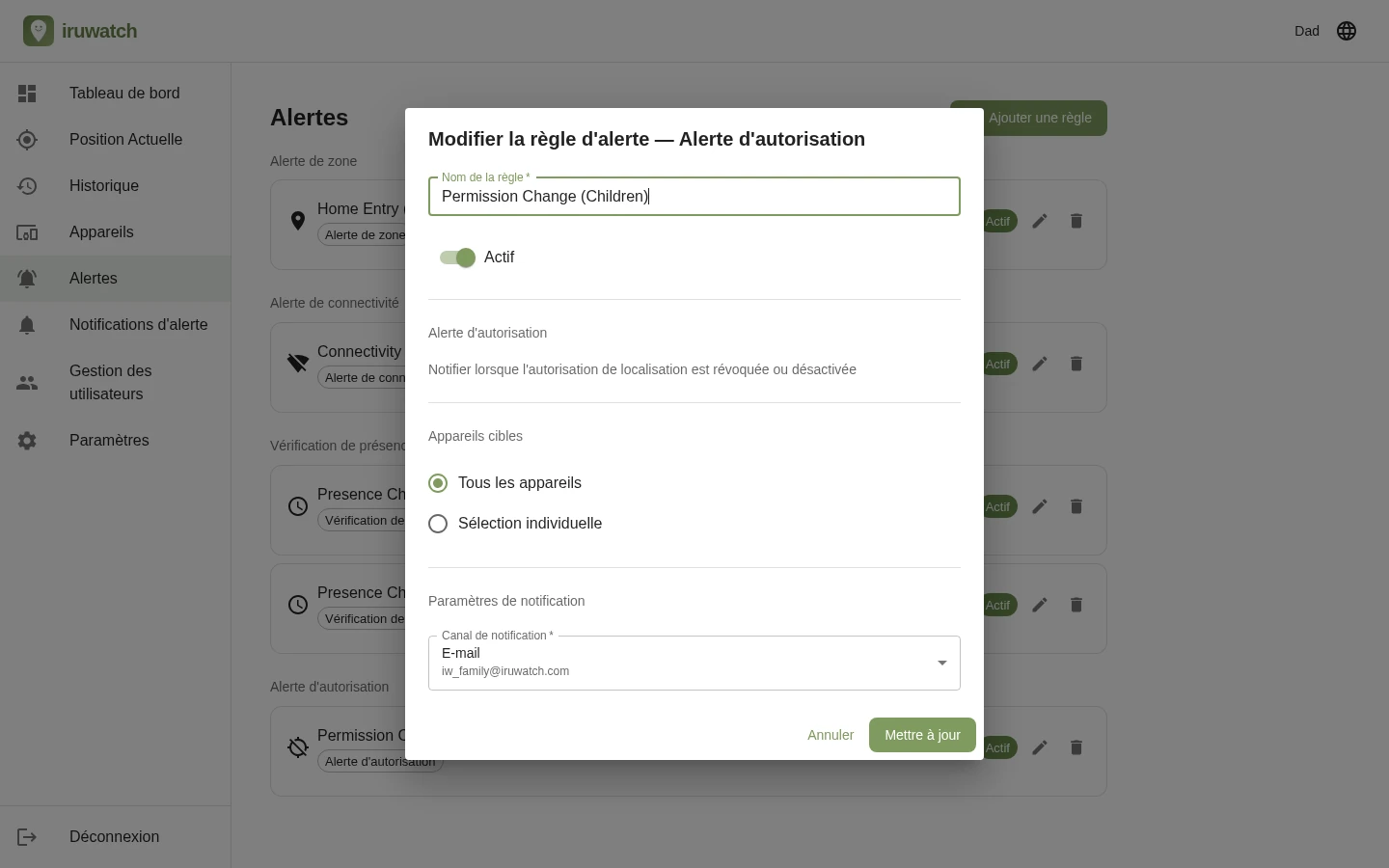1389x868 pixels.
Task: Open the E-mail notification channel selector
Action: 694,663
